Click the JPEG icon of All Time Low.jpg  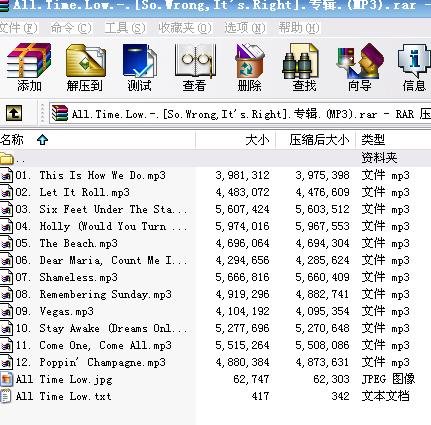[7, 379]
